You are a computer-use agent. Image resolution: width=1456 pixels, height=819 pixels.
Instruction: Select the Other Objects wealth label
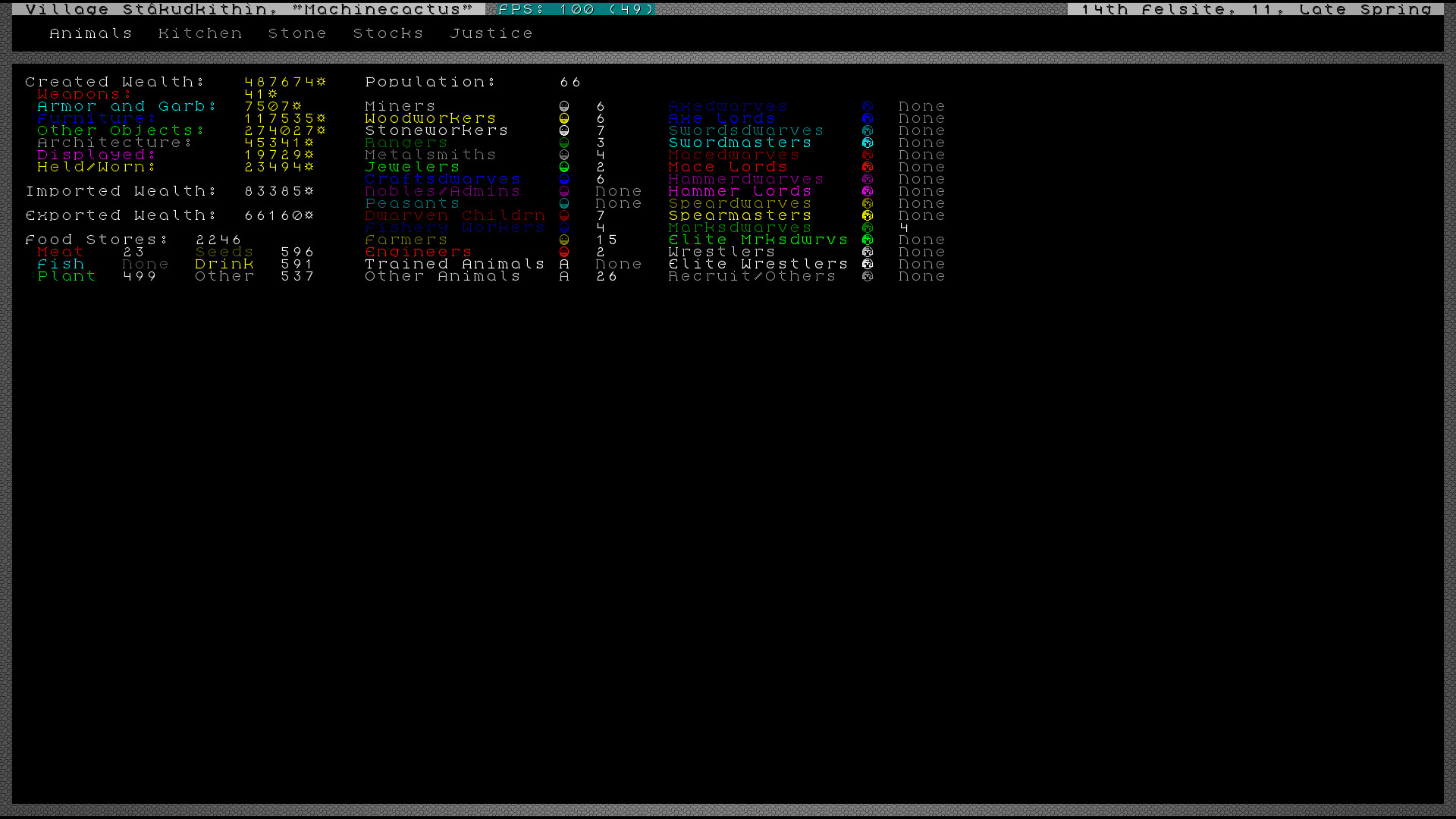[x=121, y=130]
